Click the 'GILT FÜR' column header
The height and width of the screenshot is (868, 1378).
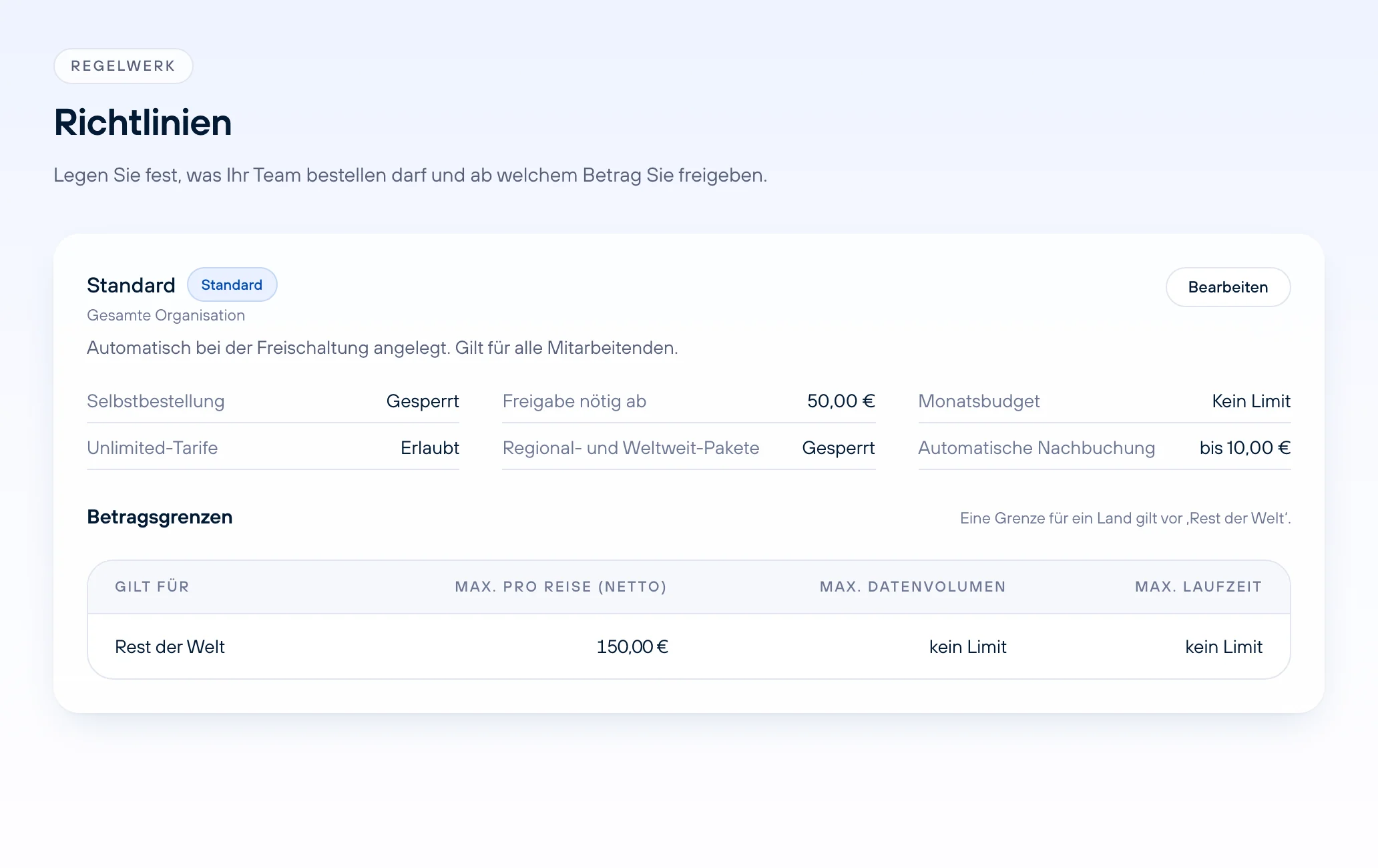click(x=152, y=587)
